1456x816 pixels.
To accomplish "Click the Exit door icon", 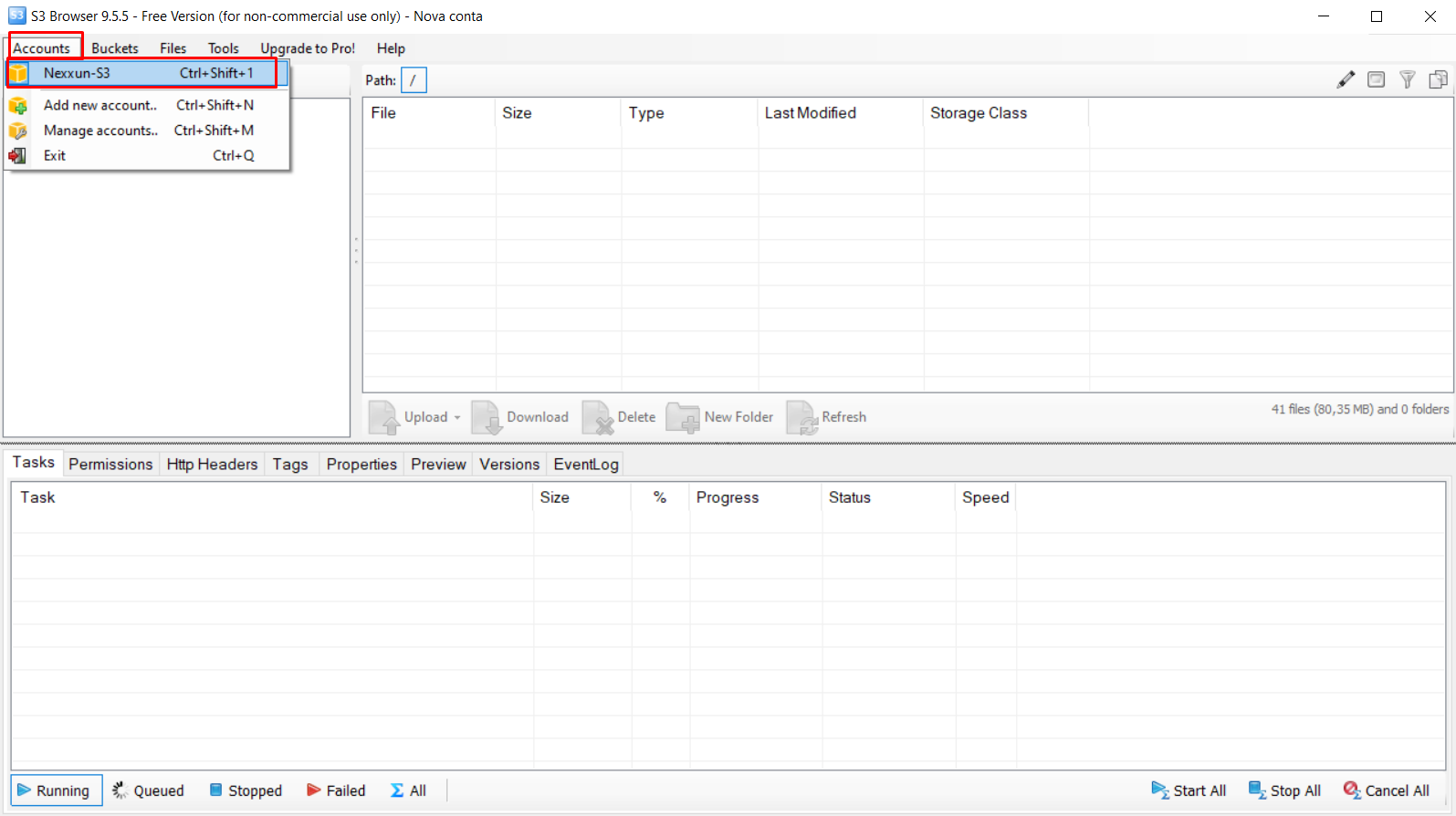I will pyautogui.click(x=17, y=156).
